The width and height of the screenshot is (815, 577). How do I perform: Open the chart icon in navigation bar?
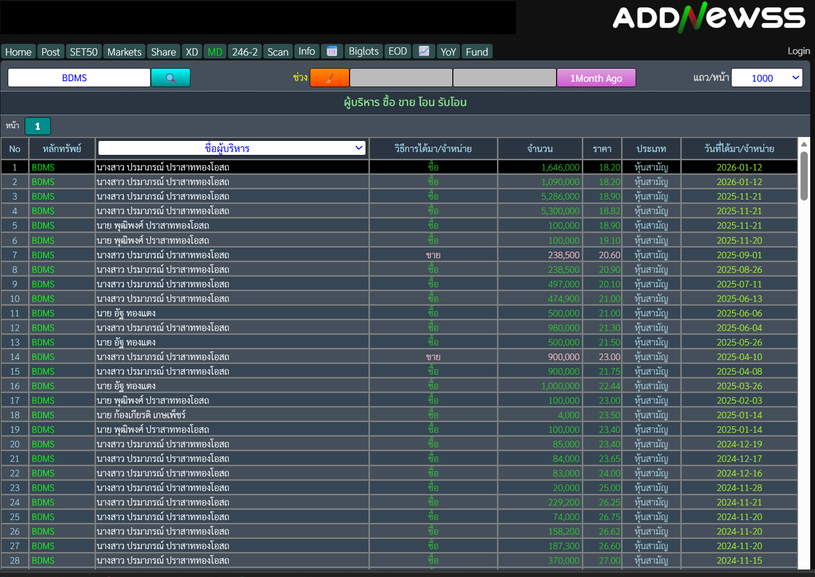tap(424, 51)
